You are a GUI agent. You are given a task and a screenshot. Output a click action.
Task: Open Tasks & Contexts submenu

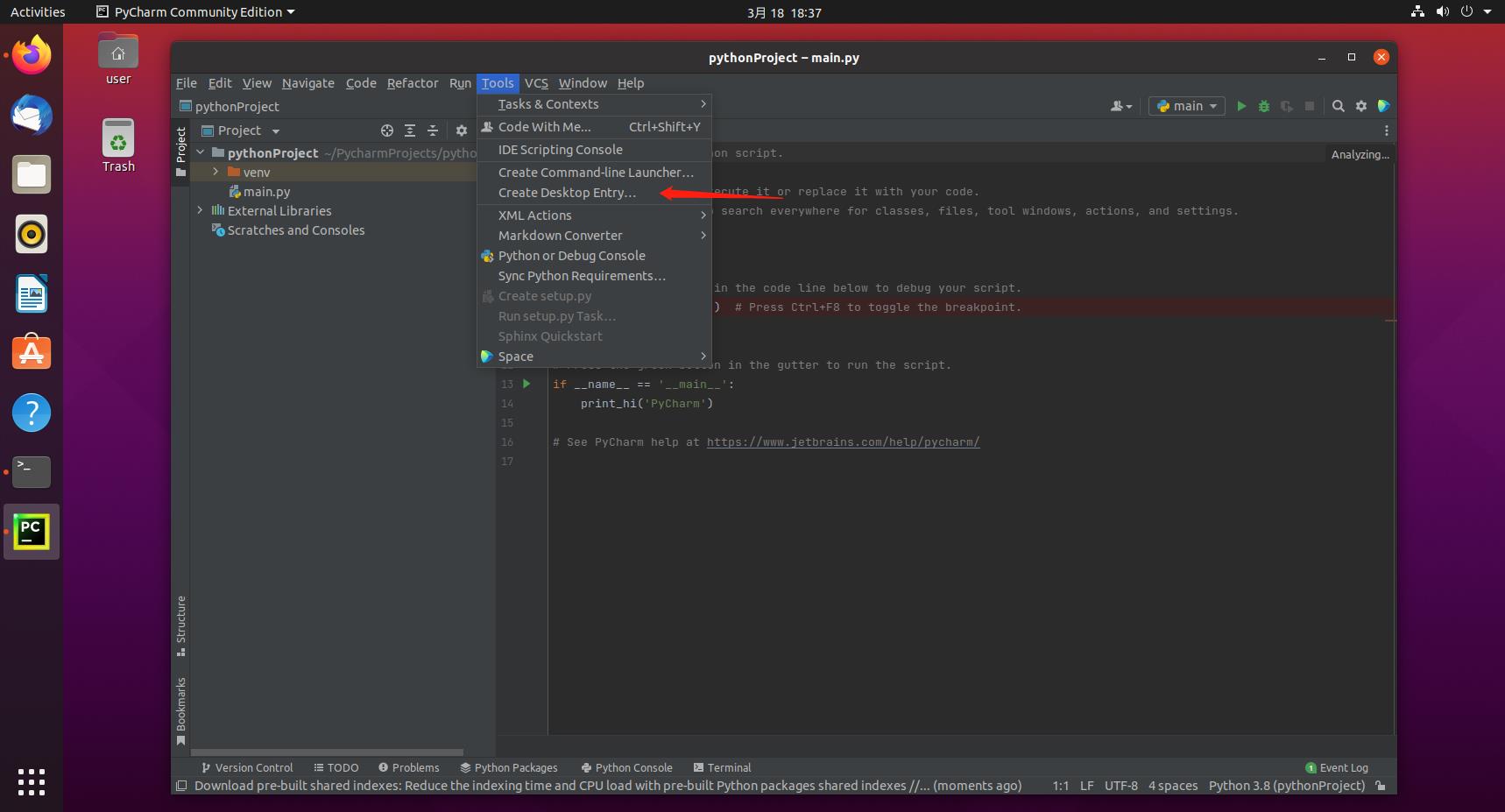coord(594,104)
